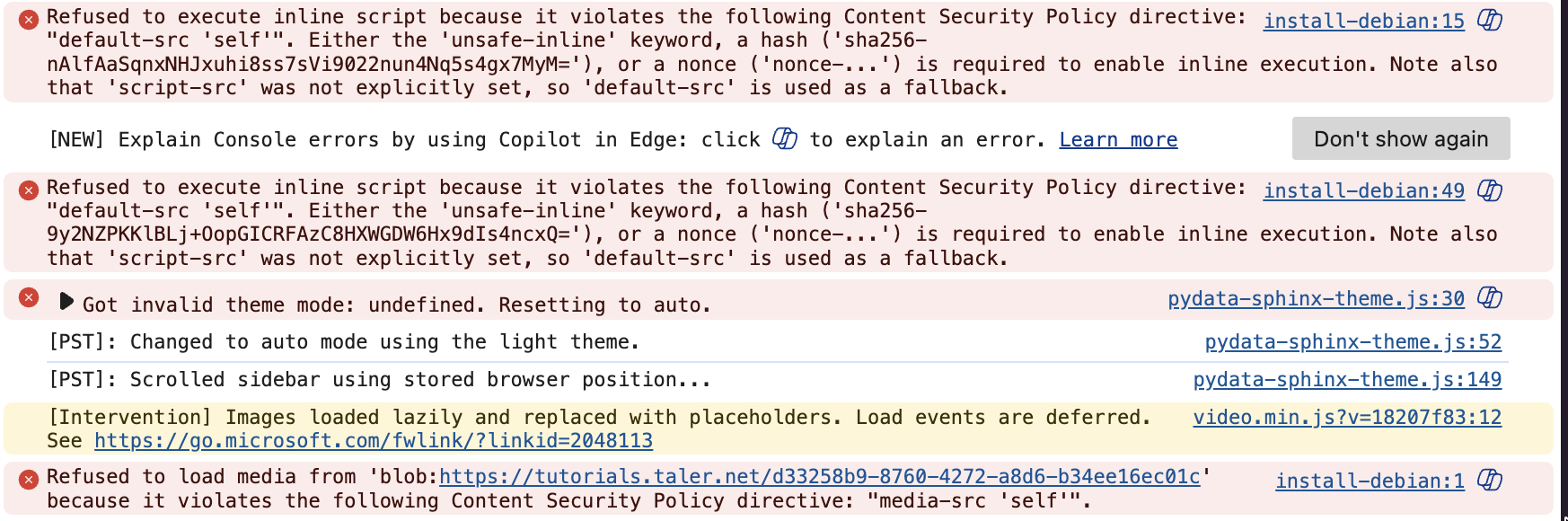This screenshot has width=1568, height=521.
Task: Open source link install-debian:15
Action: [x=1363, y=21]
